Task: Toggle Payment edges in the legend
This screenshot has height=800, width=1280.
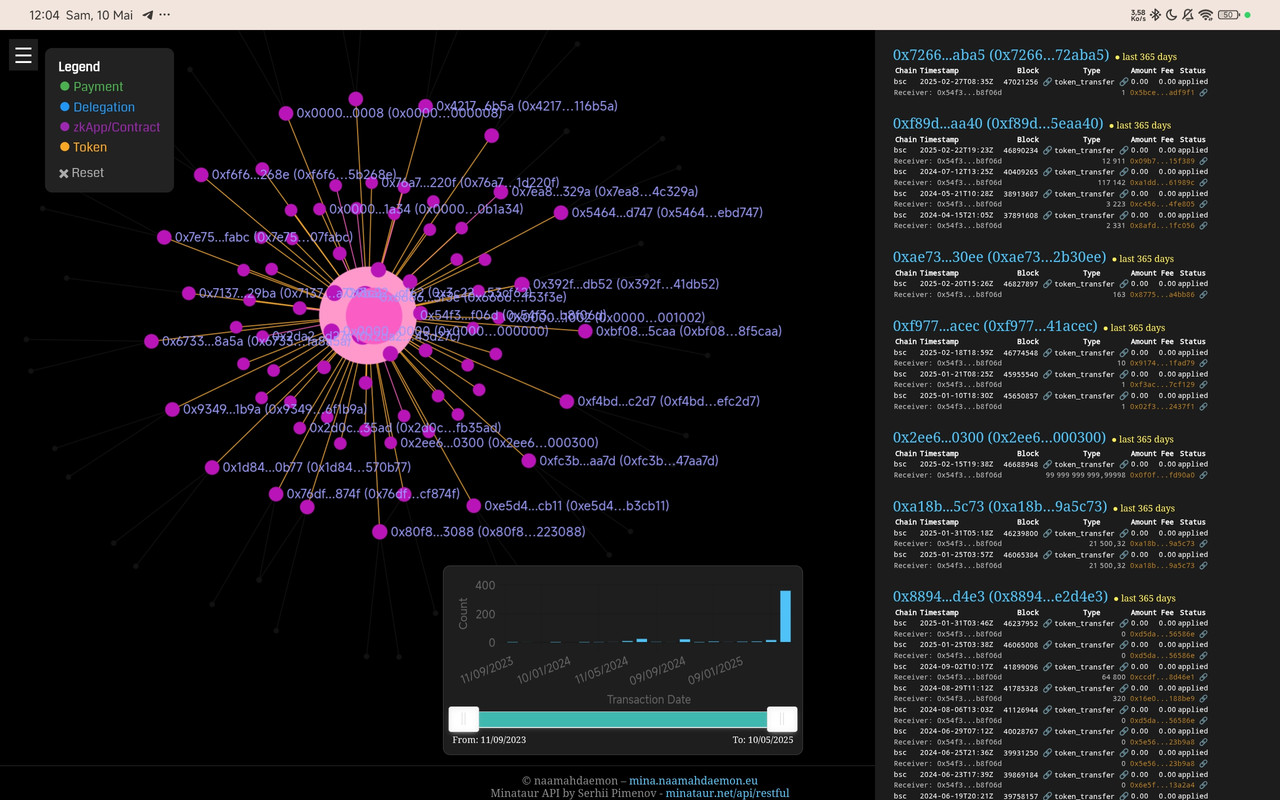Action: pyautogui.click(x=91, y=87)
